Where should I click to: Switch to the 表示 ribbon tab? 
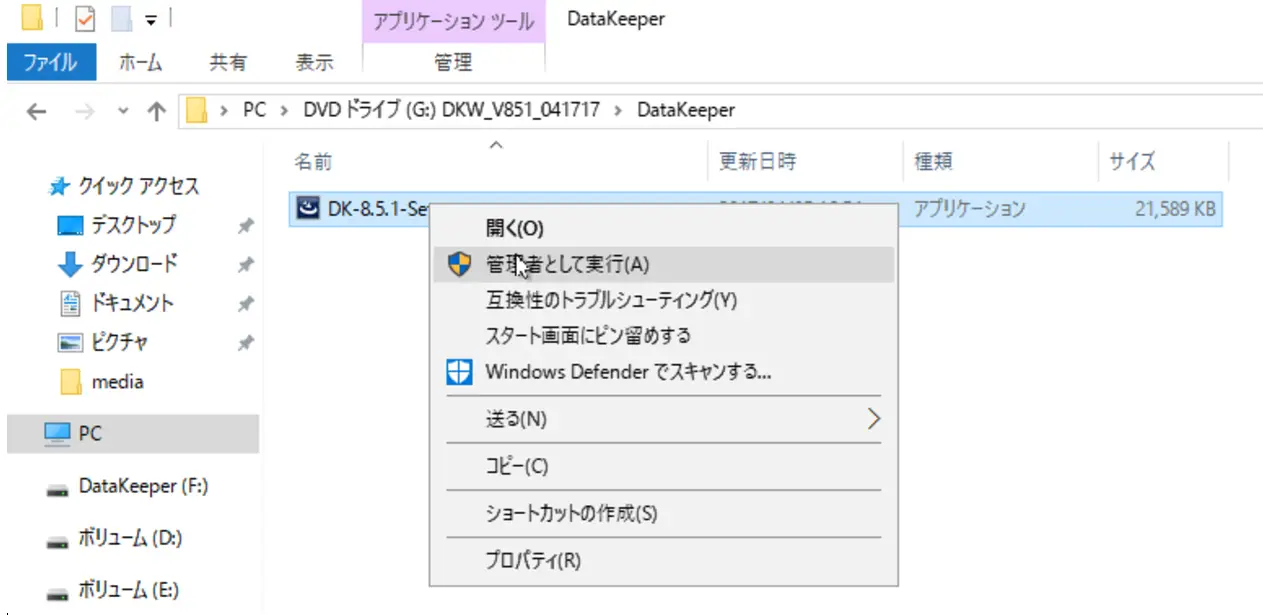314,62
